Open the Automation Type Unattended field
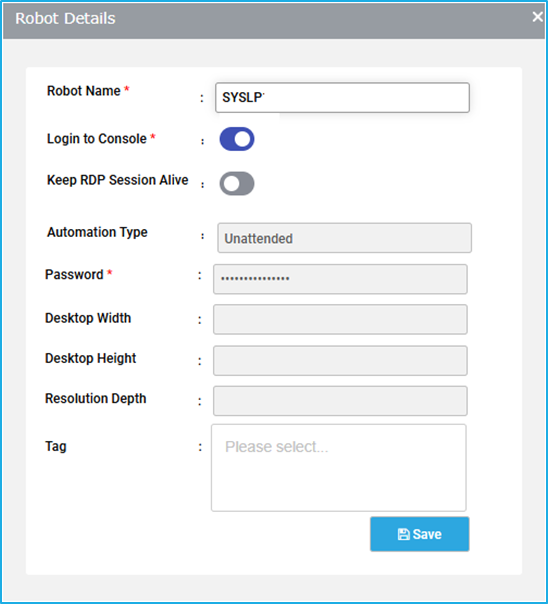The image size is (548, 604). click(344, 238)
